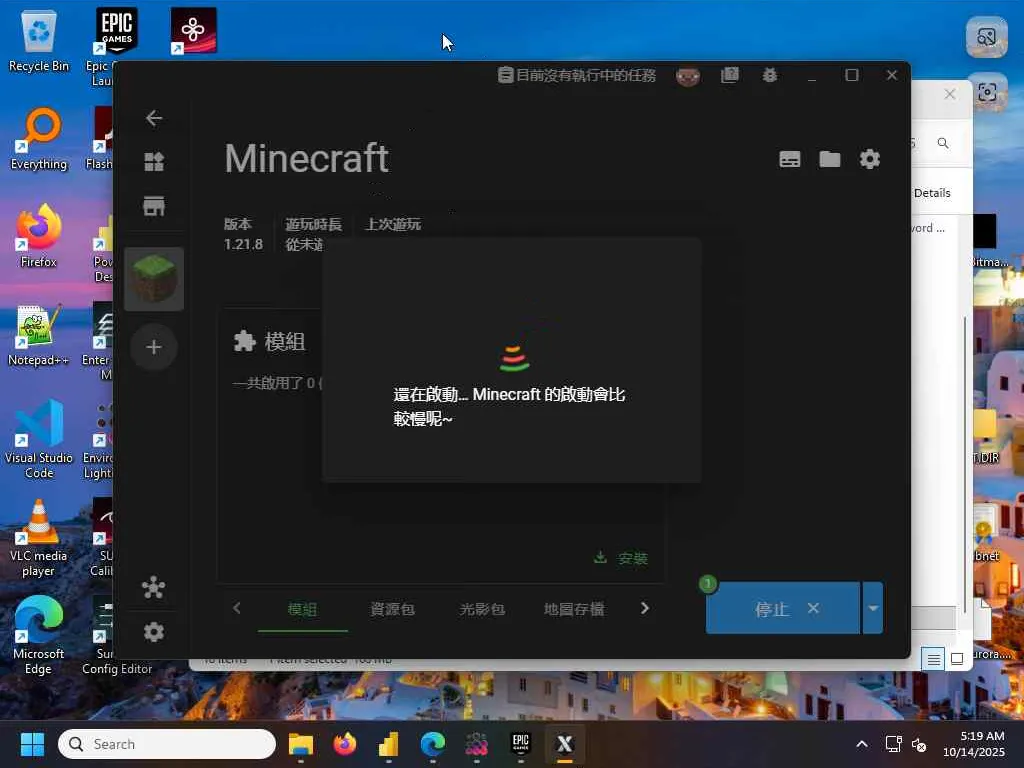Click the screenshot capture widget icon
1024x768 pixels.
pos(987,92)
